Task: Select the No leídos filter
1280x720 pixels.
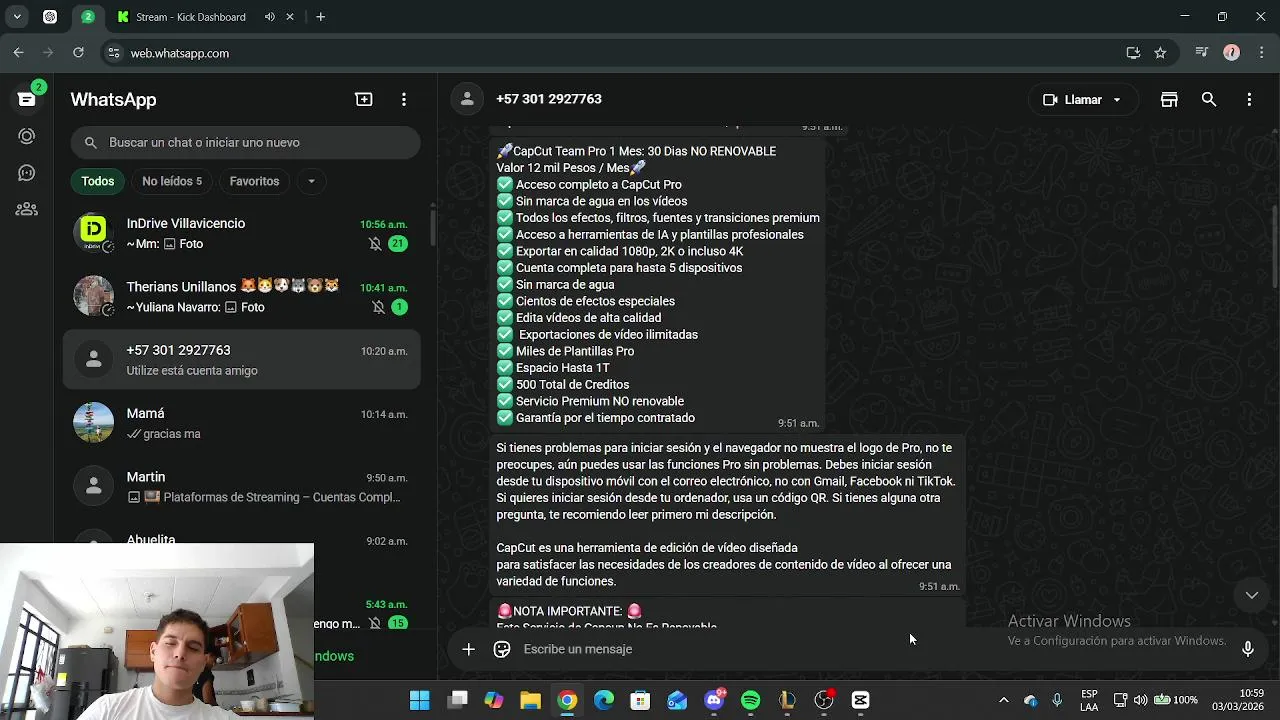Action: (172, 181)
